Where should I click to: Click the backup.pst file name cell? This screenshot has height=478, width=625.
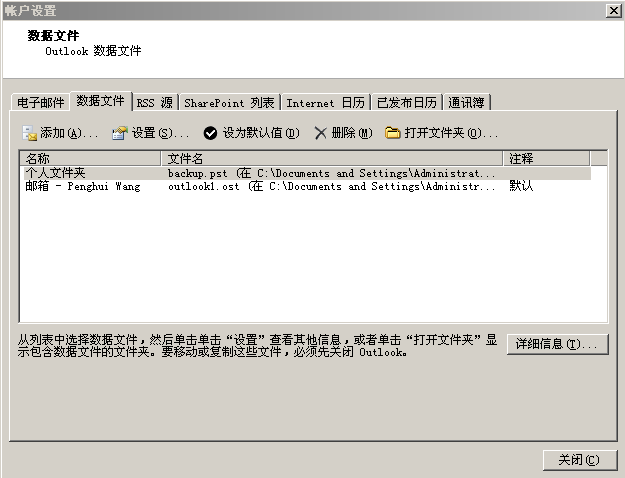coord(332,173)
